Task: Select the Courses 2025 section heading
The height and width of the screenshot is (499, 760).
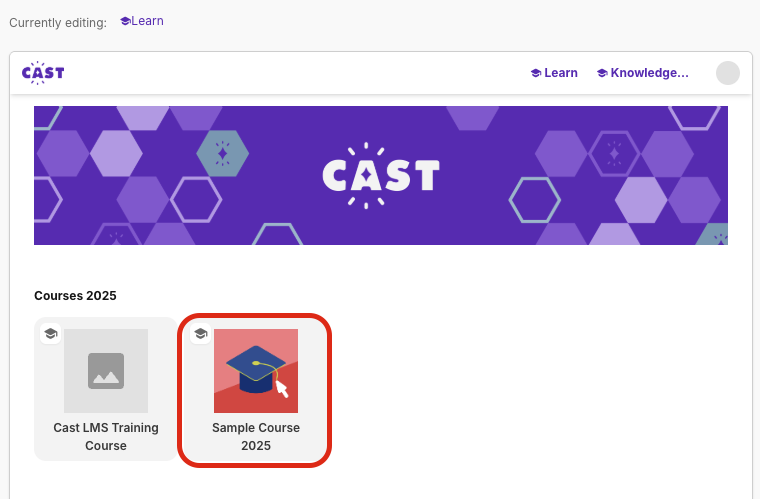Action: [75, 296]
